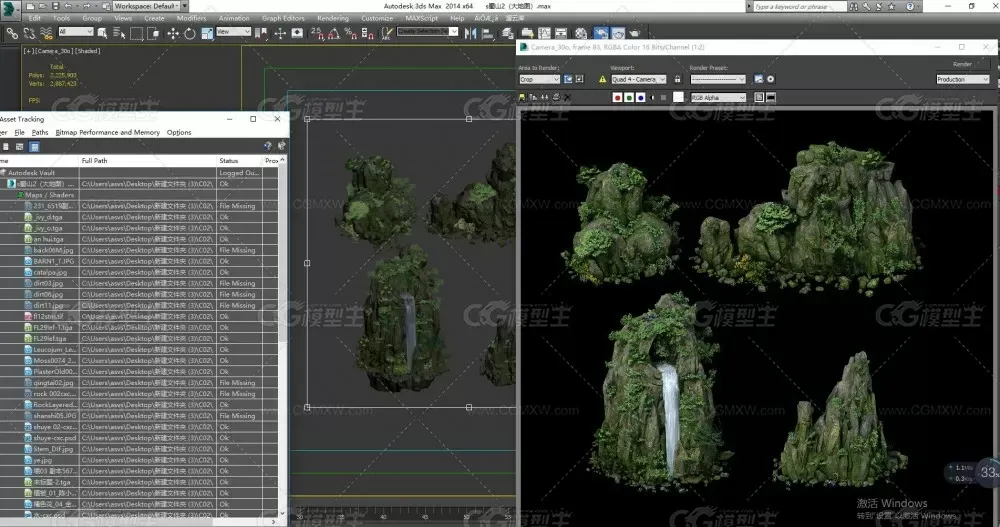Toggle the Spinner Snap icon
1000x527 pixels.
(x=367, y=33)
